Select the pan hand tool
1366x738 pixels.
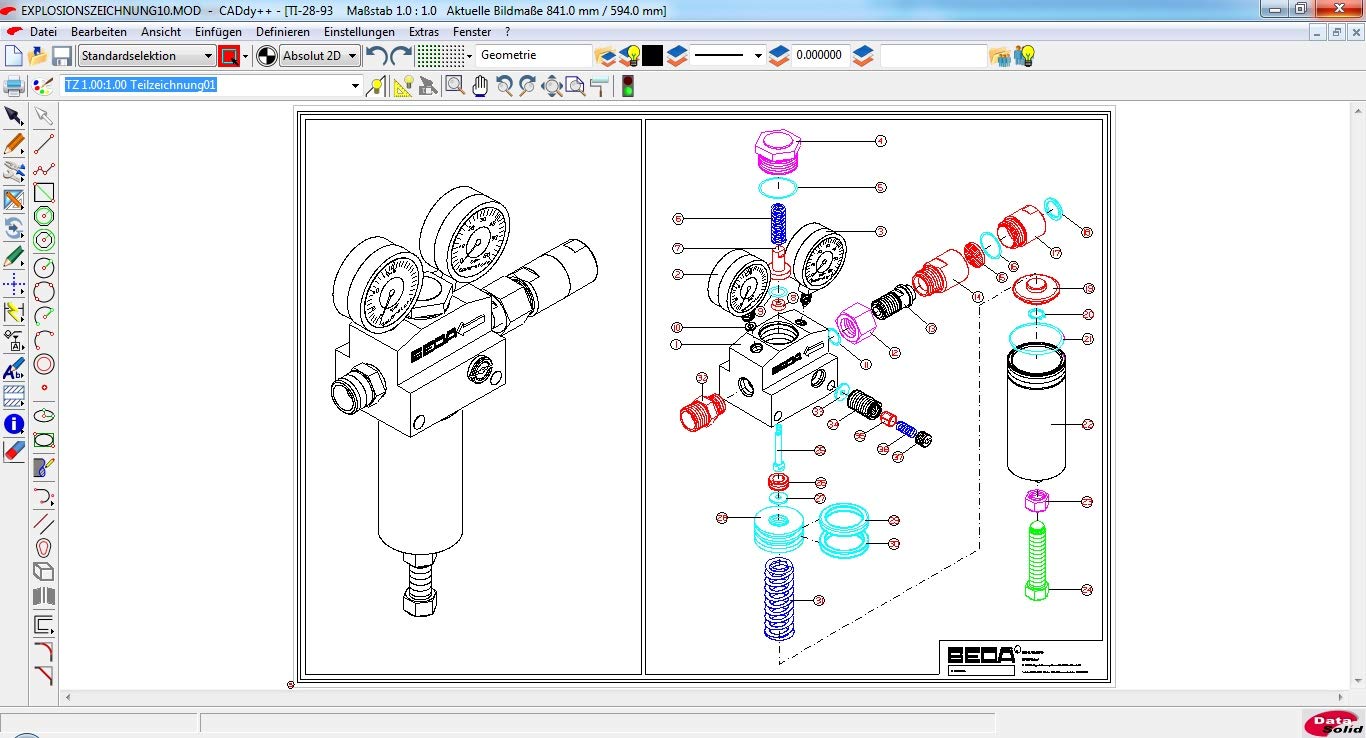tap(480, 86)
